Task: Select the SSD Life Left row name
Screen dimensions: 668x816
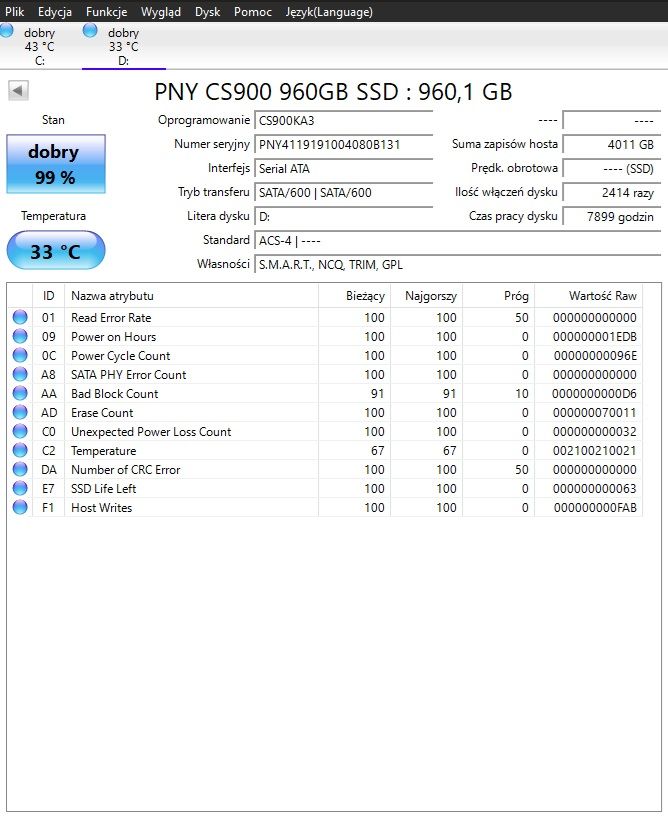Action: 104,489
